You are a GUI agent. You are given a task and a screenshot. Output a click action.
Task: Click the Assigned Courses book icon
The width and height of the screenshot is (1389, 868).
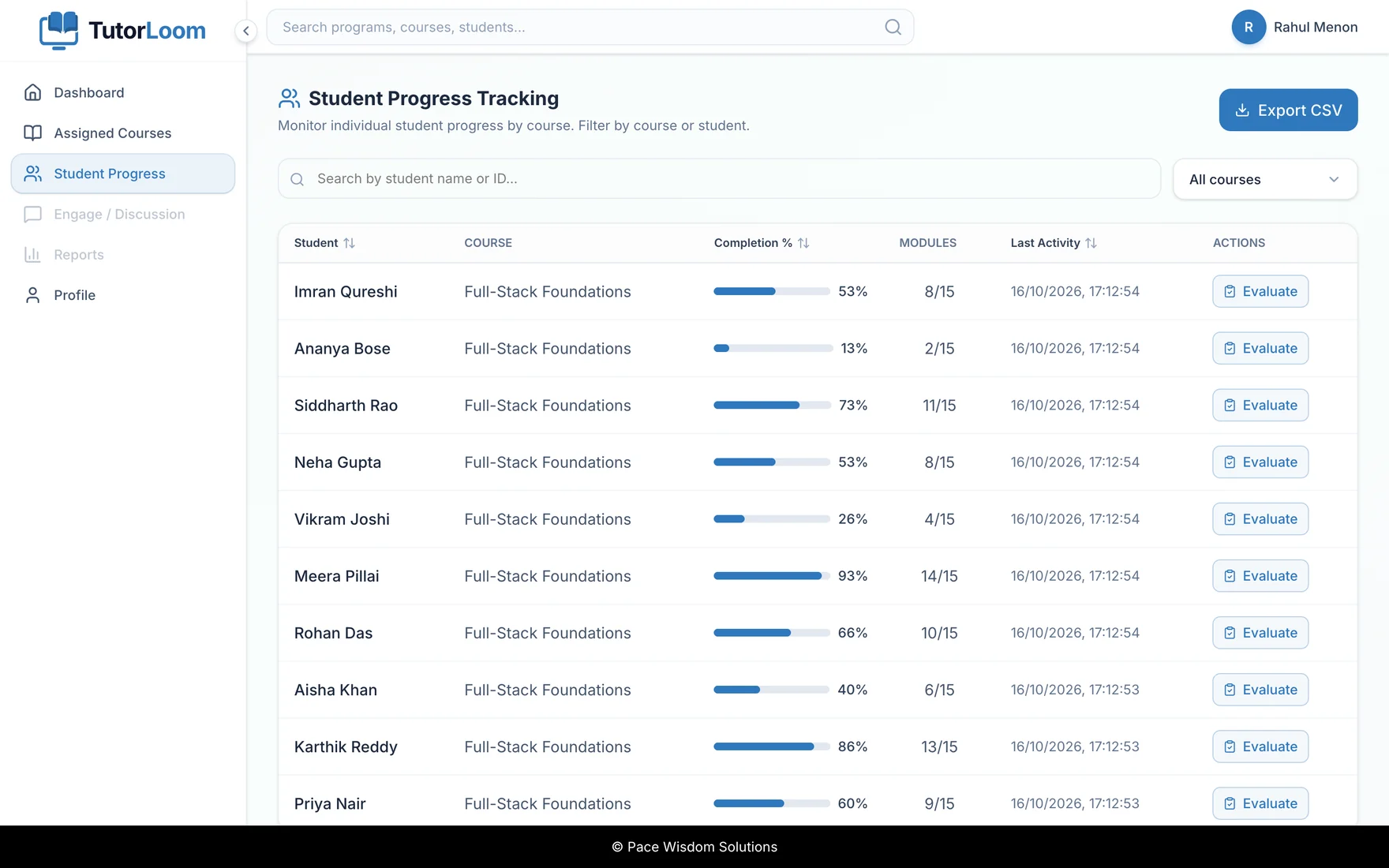pos(32,133)
